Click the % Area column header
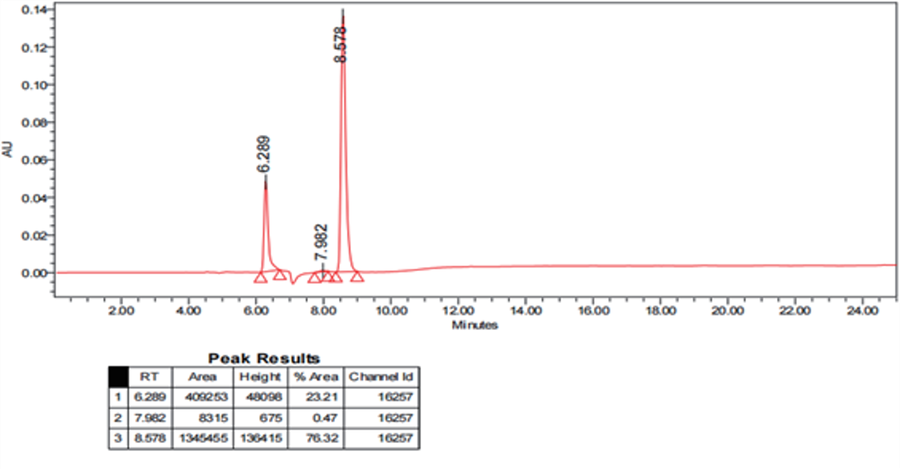The height and width of the screenshot is (470, 900). click(316, 377)
